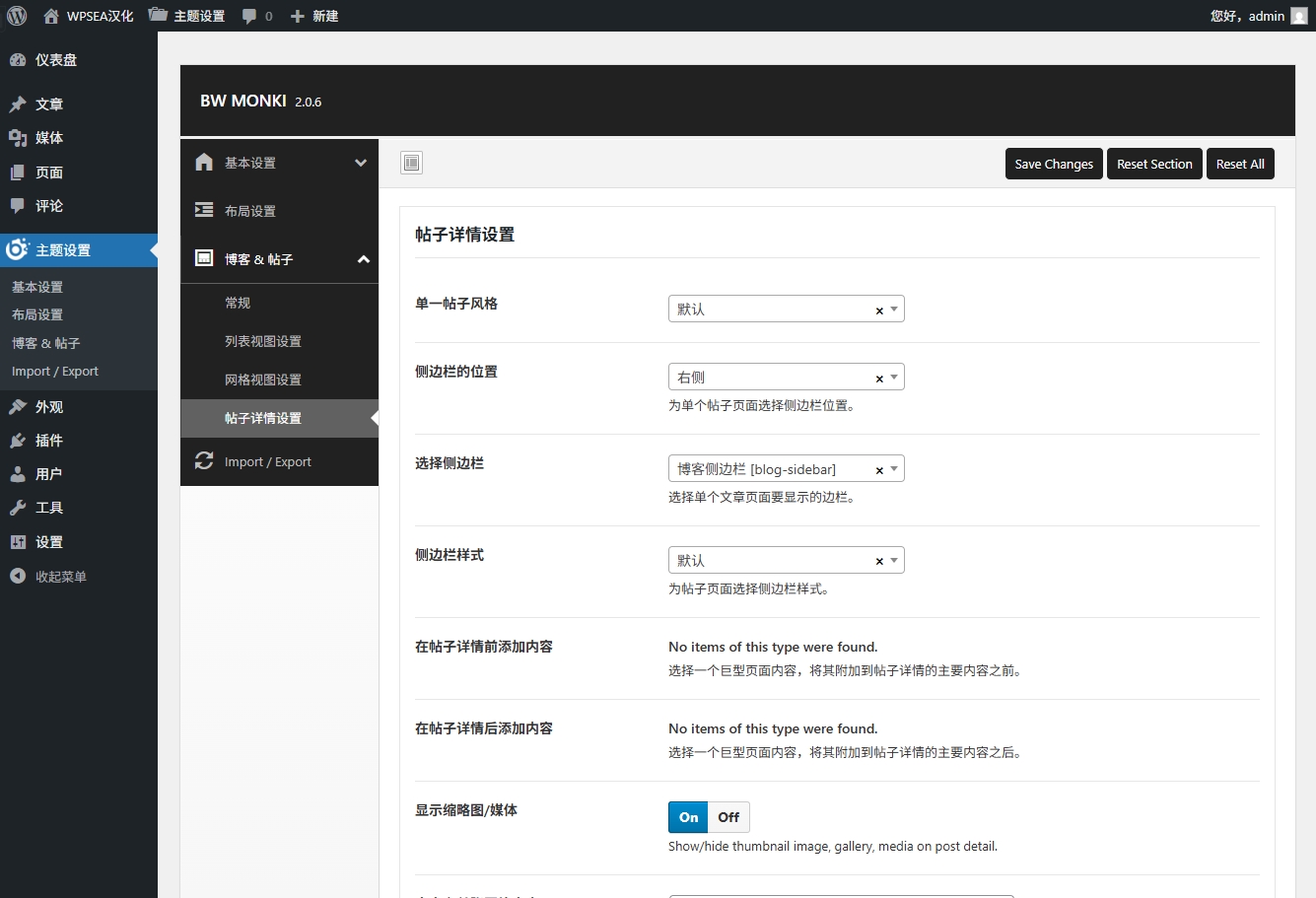Switch 显示缩略图/媒体 to Off

(x=728, y=817)
